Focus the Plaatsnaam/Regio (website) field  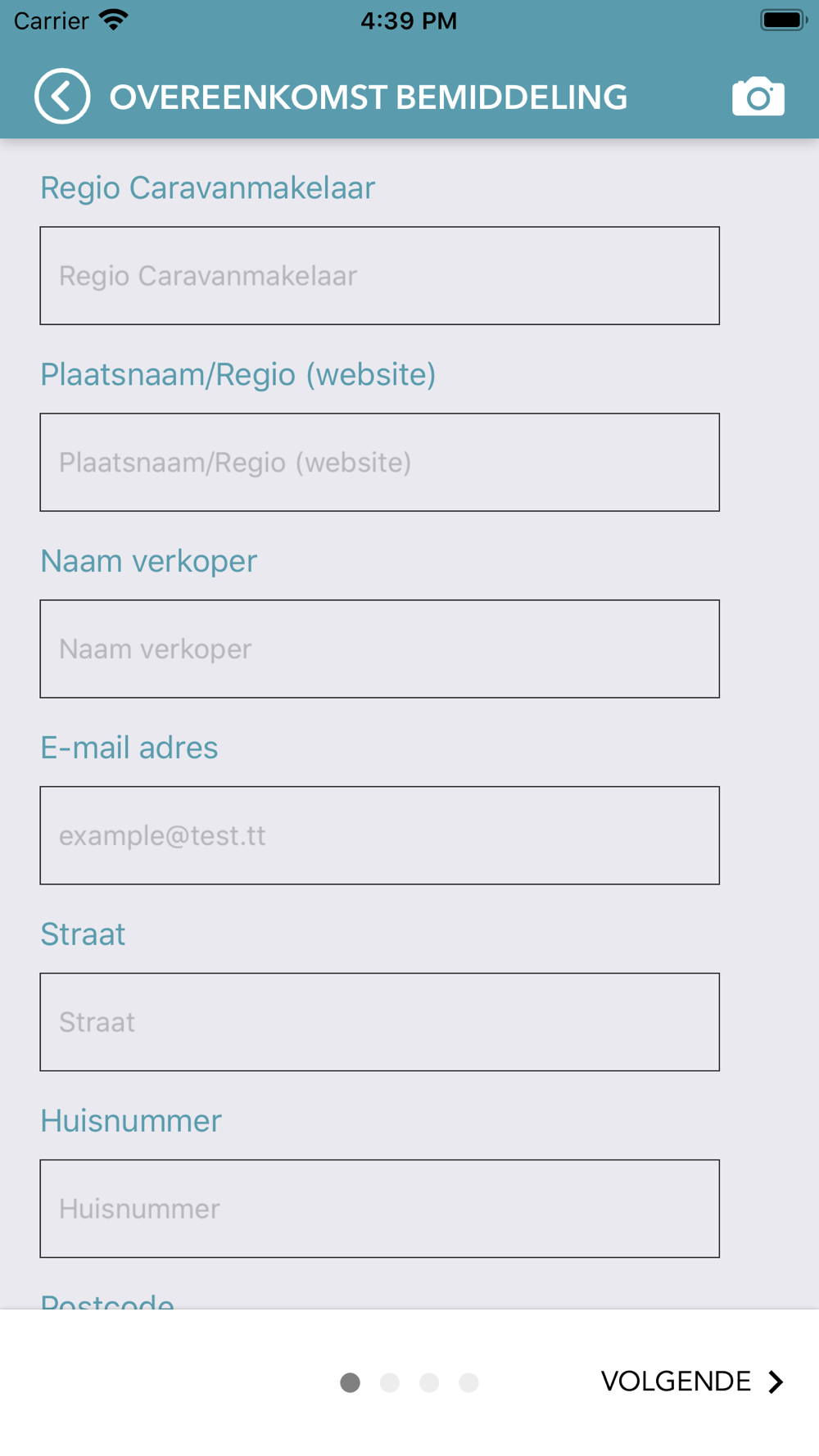[x=379, y=463]
